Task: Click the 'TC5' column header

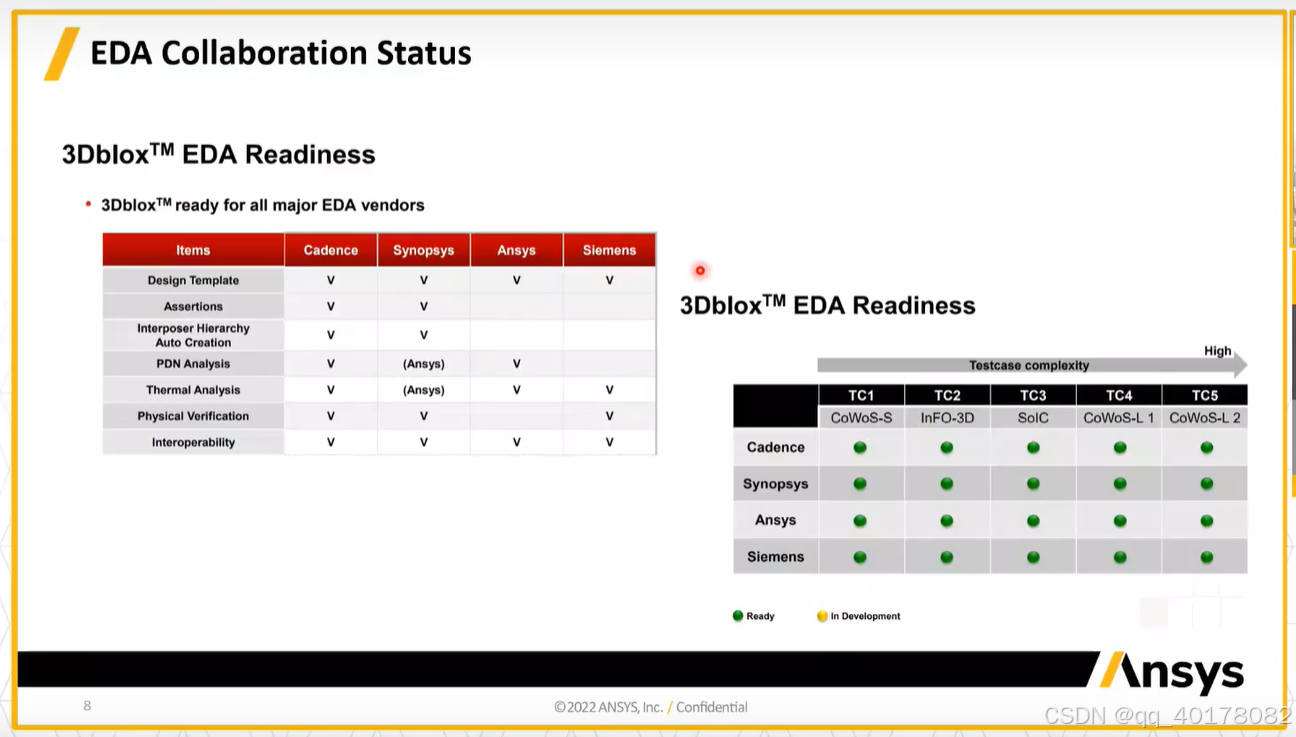Action: [1205, 395]
